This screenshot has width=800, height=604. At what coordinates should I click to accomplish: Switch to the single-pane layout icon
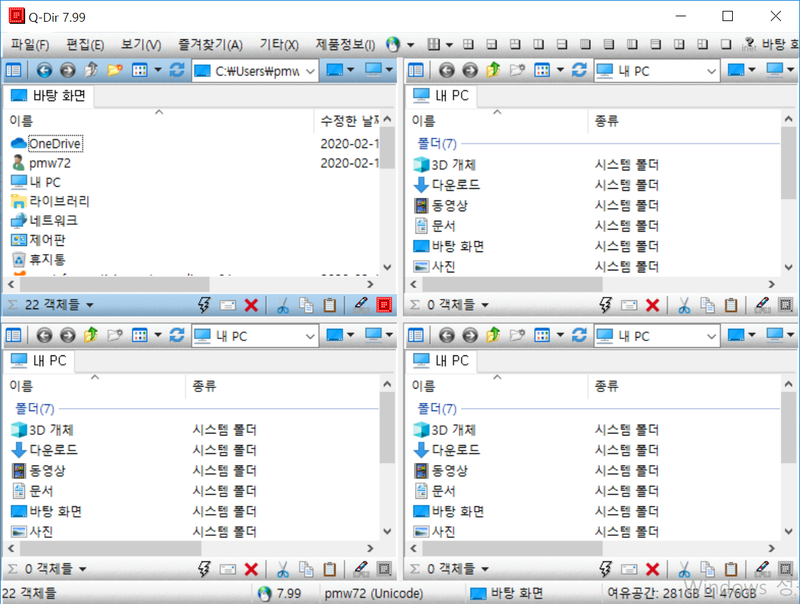726,44
